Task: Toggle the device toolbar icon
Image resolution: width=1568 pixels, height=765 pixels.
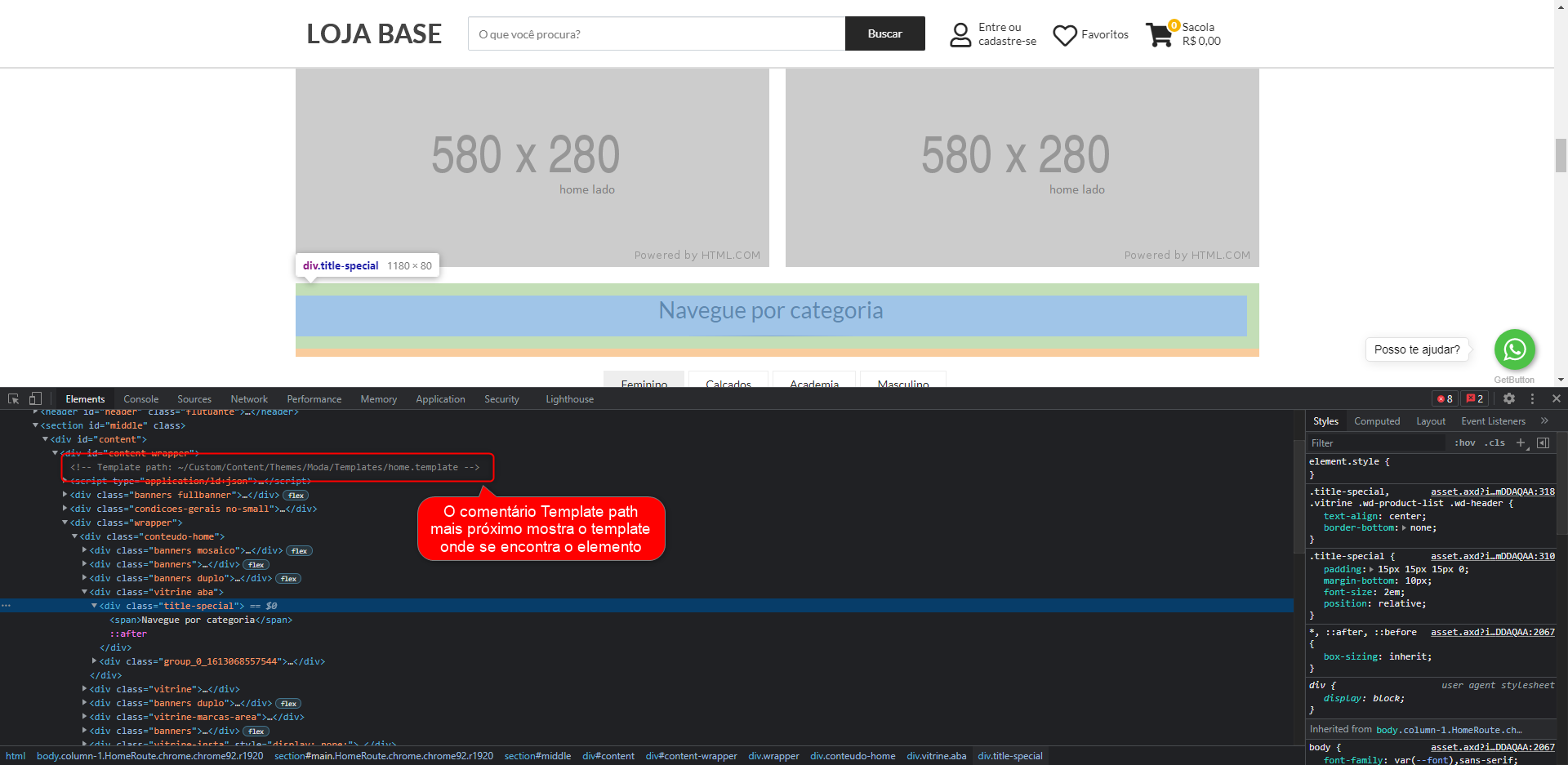Action: point(35,398)
